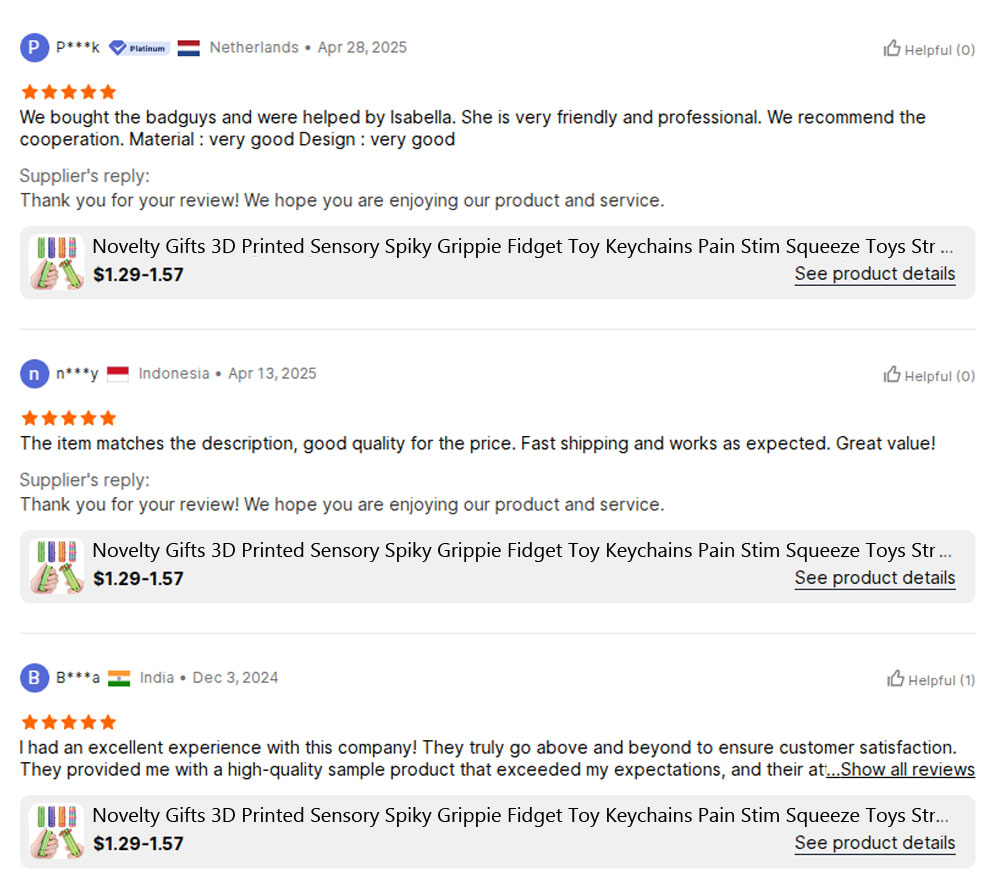The image size is (1000, 877).
Task: Click the five-star rating on P***k's review
Action: [69, 92]
